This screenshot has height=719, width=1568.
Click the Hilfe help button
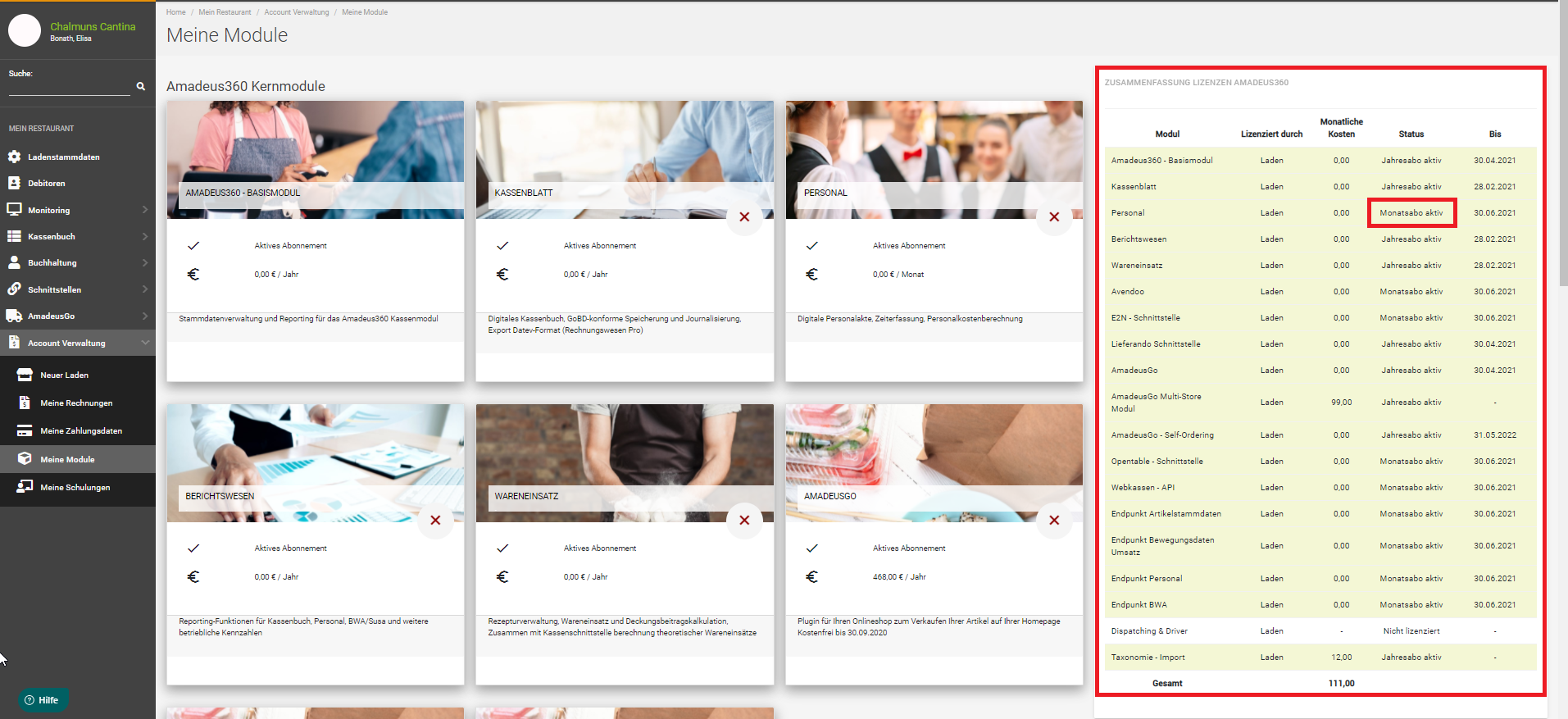(42, 700)
